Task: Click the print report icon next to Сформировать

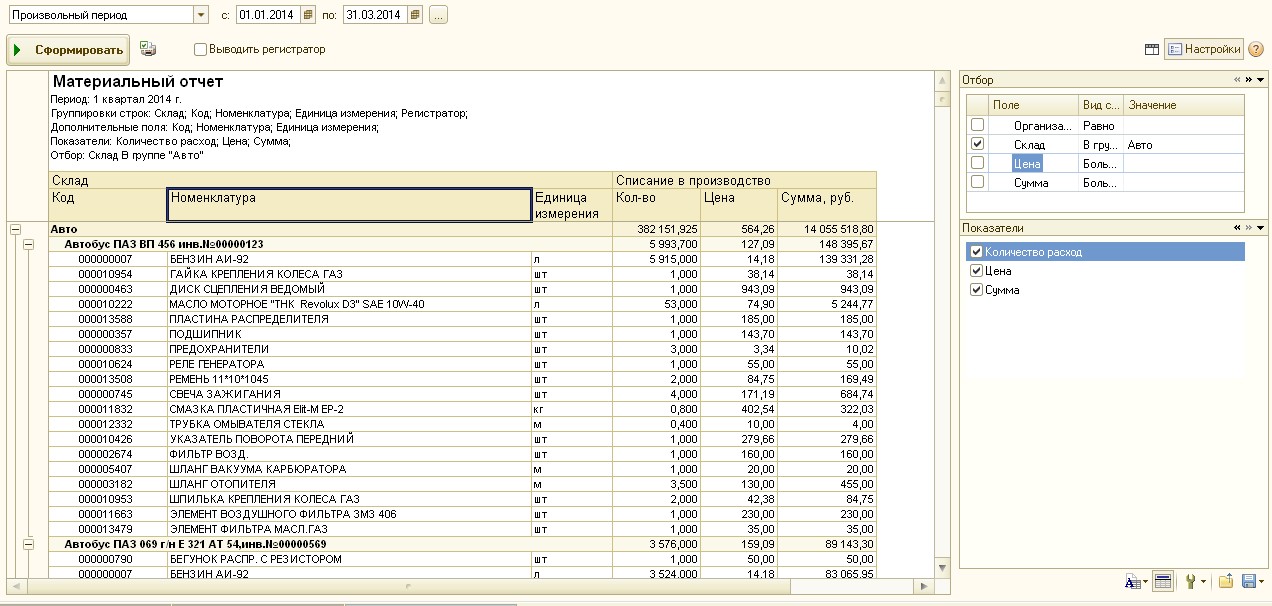Action: [148, 48]
